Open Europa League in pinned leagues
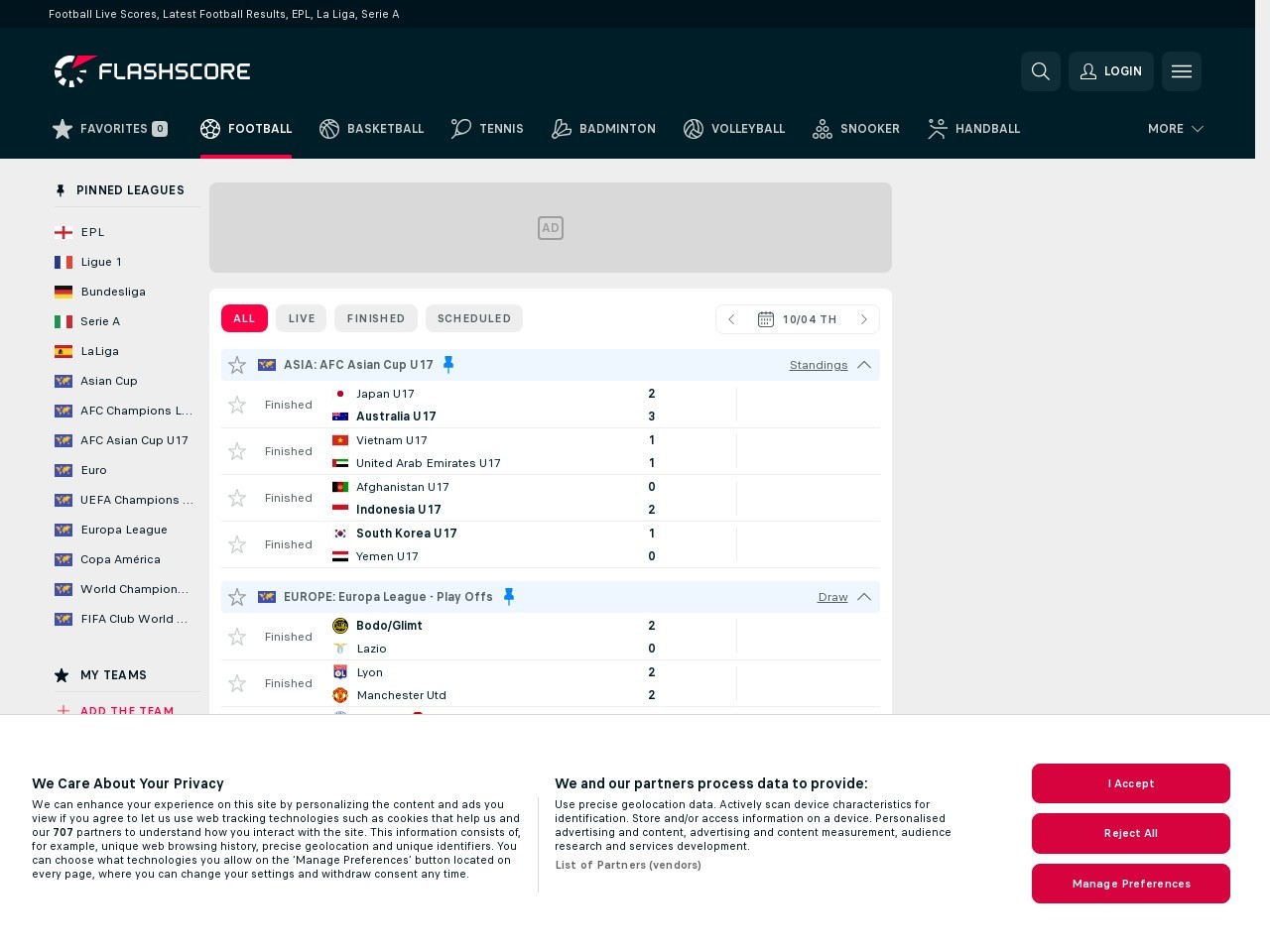 pos(125,530)
